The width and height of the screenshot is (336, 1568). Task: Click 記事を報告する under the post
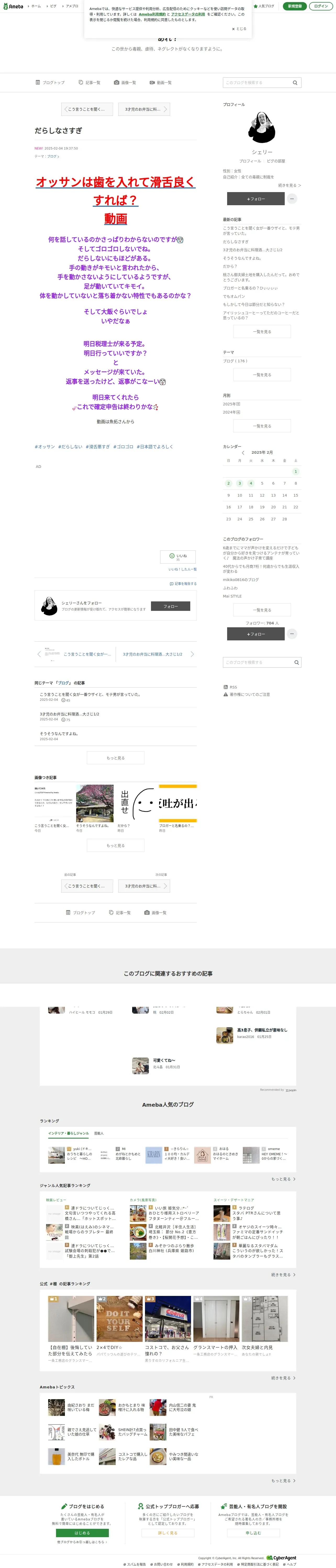(183, 584)
